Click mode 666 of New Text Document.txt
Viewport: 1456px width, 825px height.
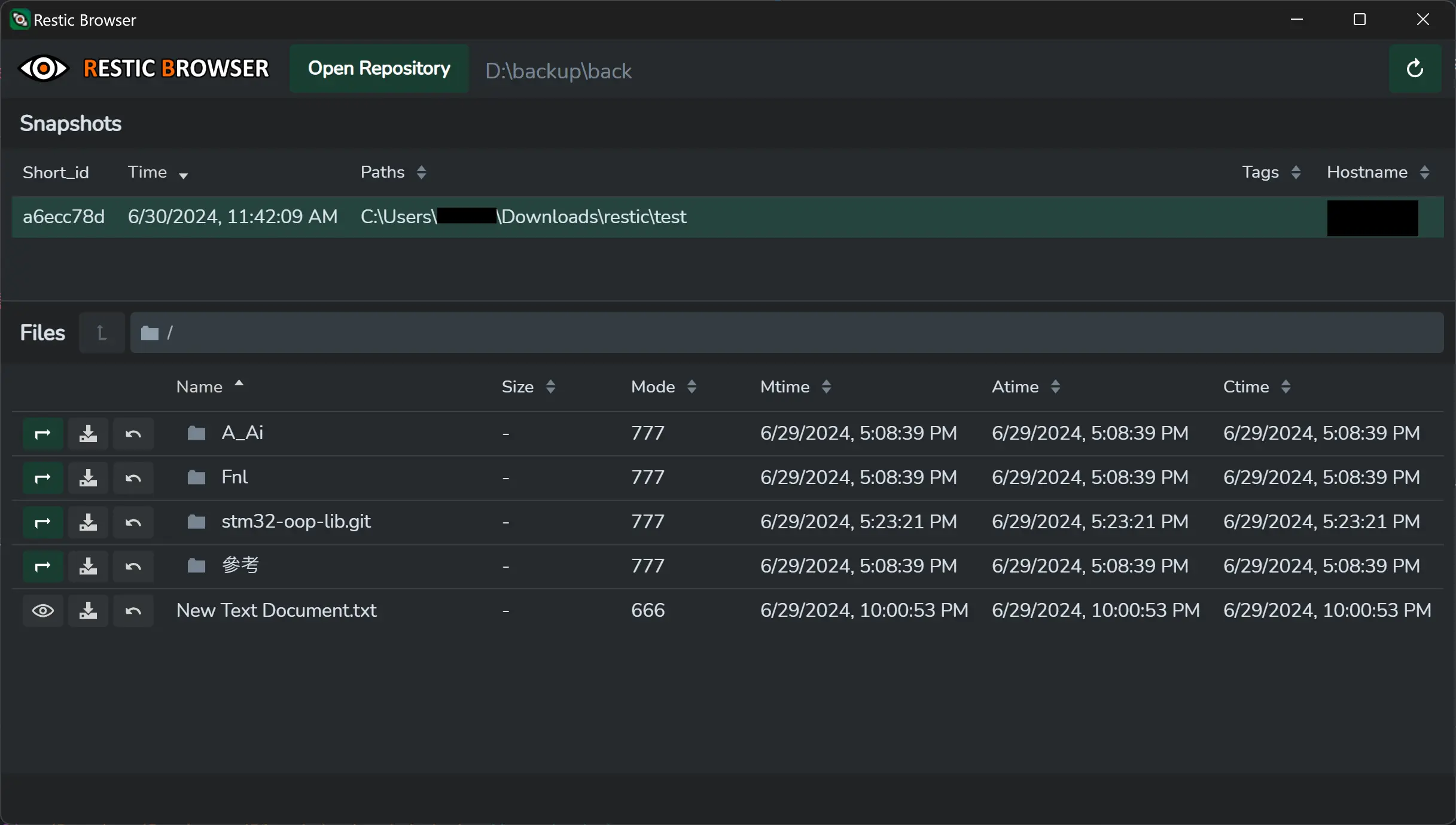pos(648,610)
